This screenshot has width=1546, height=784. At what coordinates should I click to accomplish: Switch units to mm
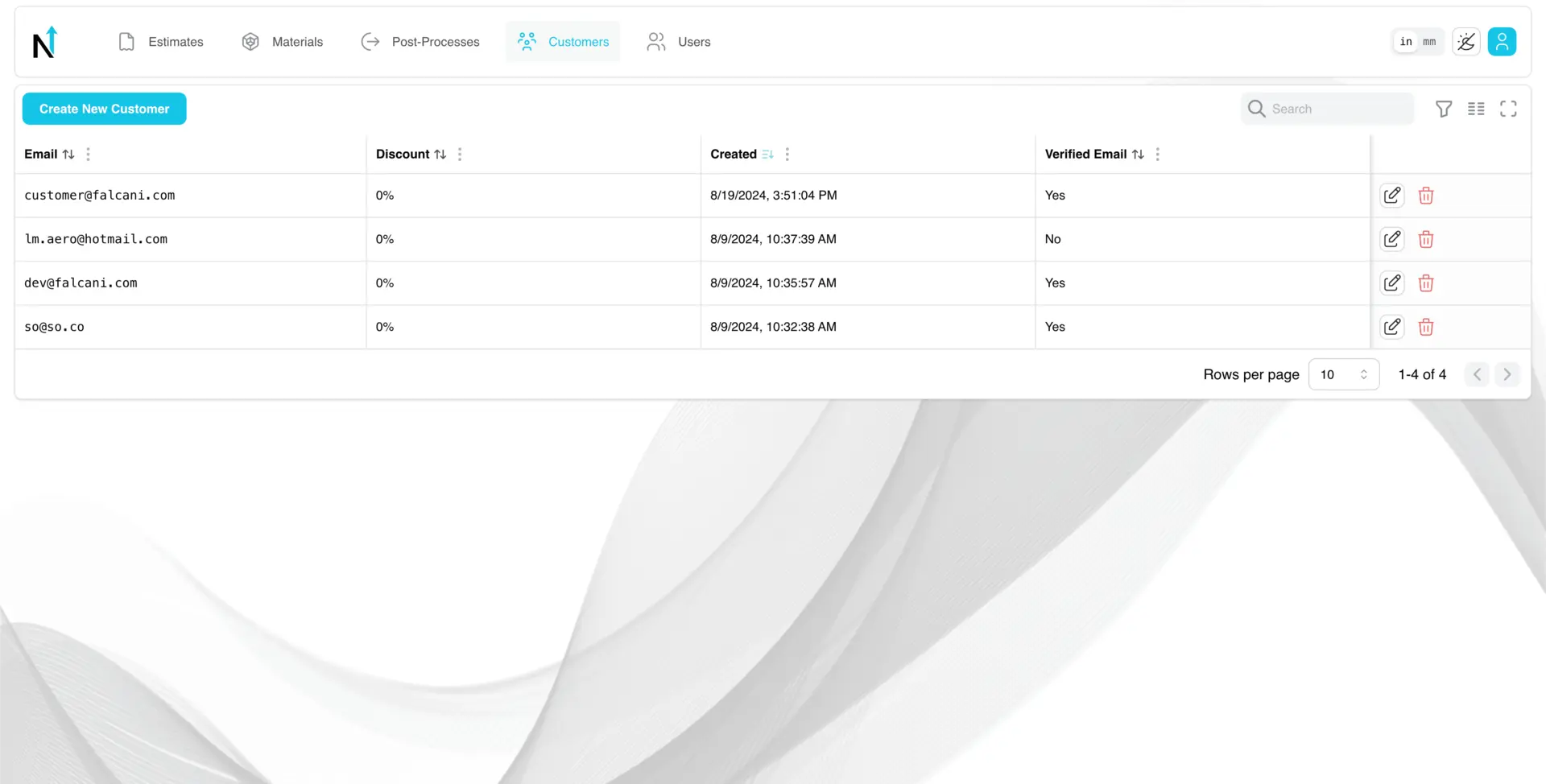point(1429,42)
